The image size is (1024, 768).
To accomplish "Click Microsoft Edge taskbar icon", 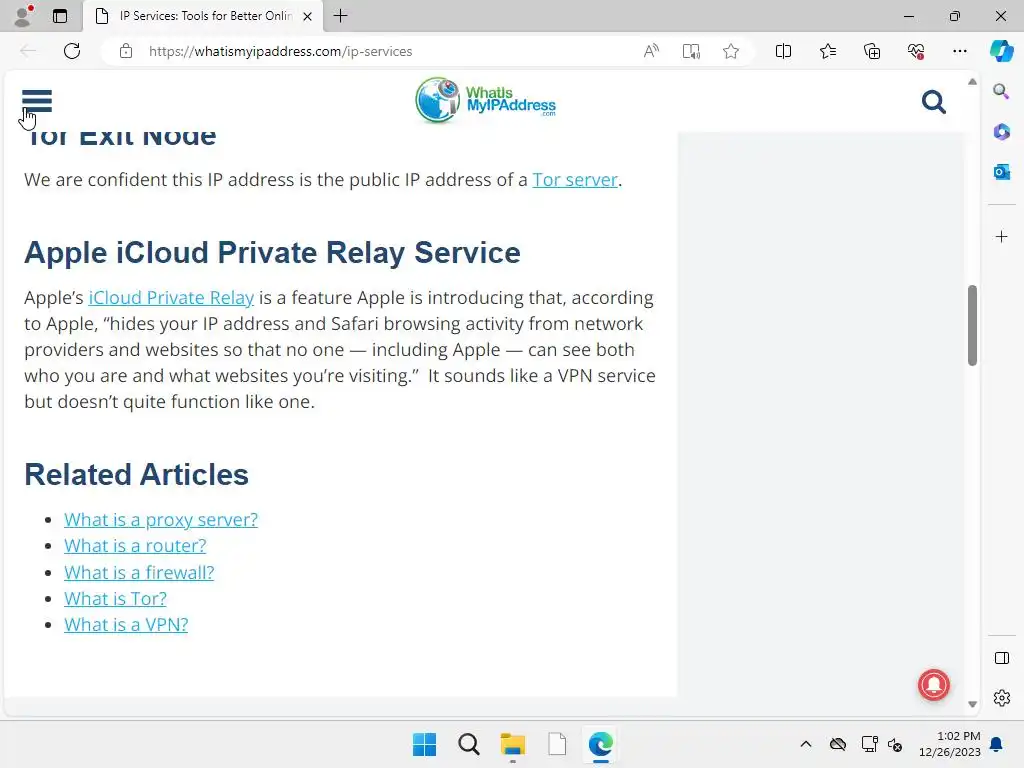I will click(x=601, y=744).
